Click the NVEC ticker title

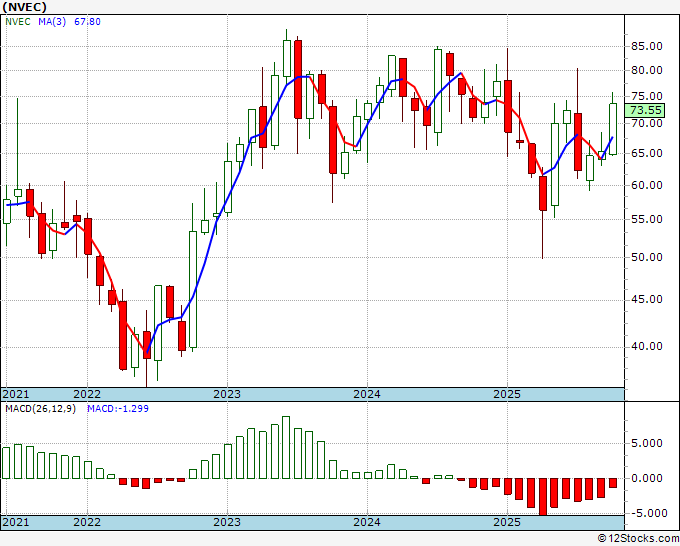pyautogui.click(x=24, y=7)
